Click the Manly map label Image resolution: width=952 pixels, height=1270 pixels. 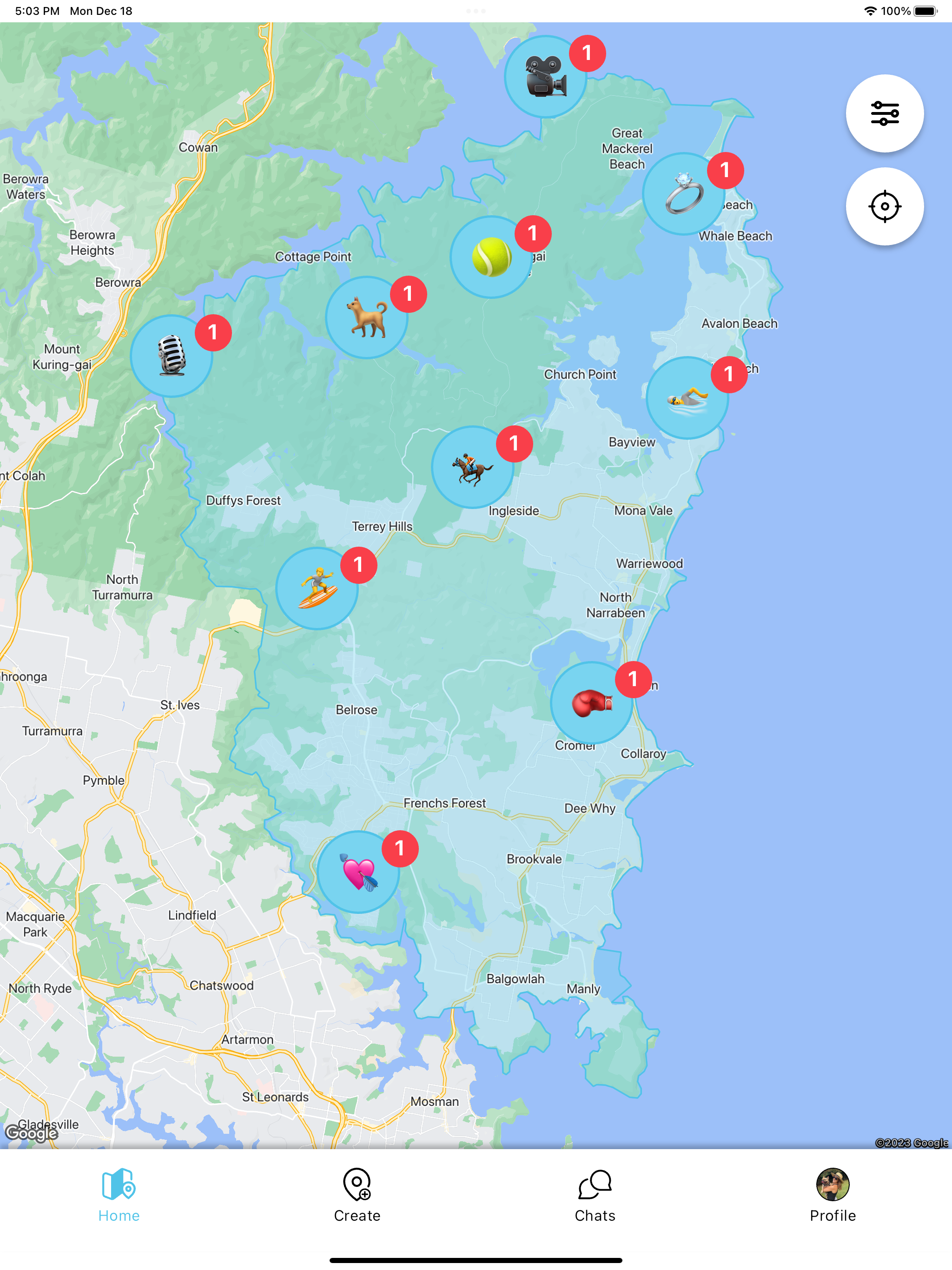(x=583, y=989)
